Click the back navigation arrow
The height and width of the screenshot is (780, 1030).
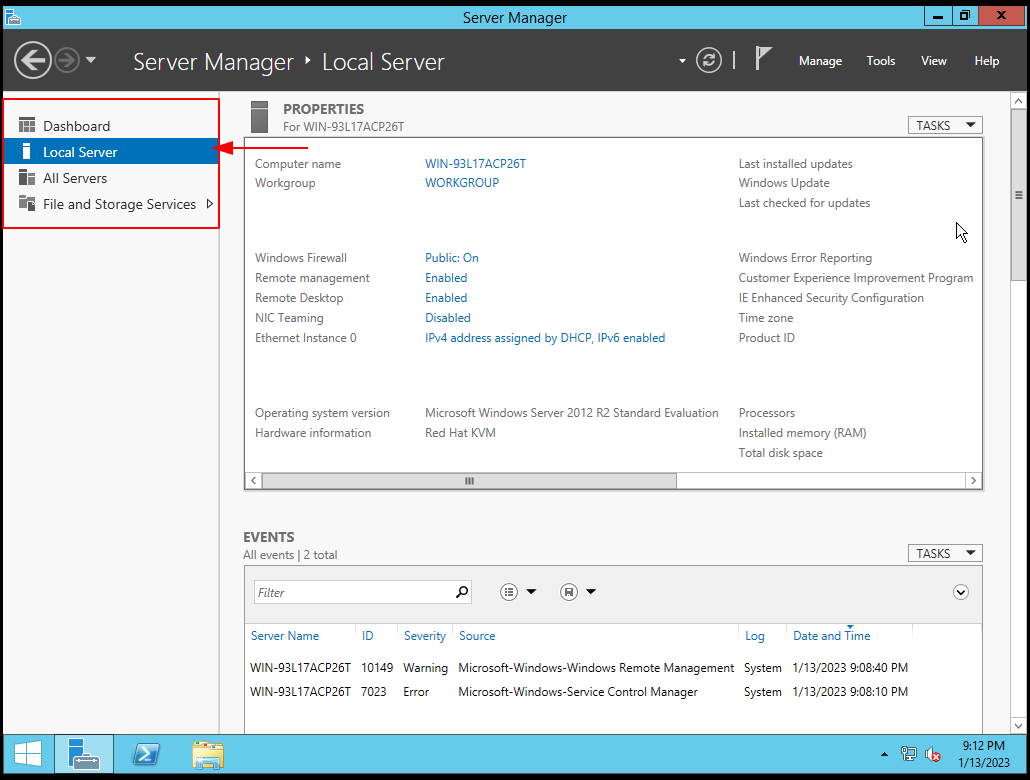pos(32,60)
